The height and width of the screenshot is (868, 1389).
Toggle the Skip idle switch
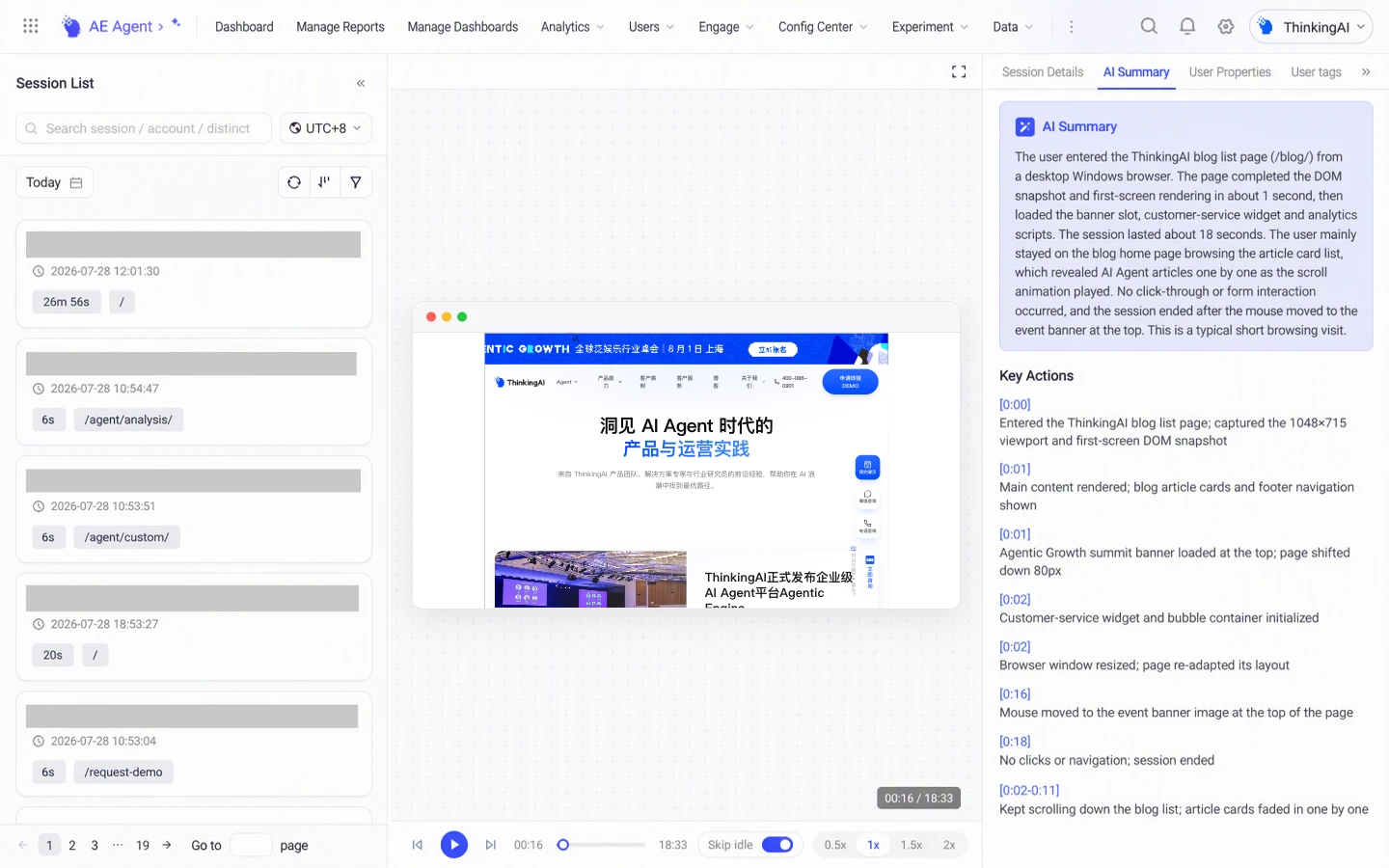[777, 845]
